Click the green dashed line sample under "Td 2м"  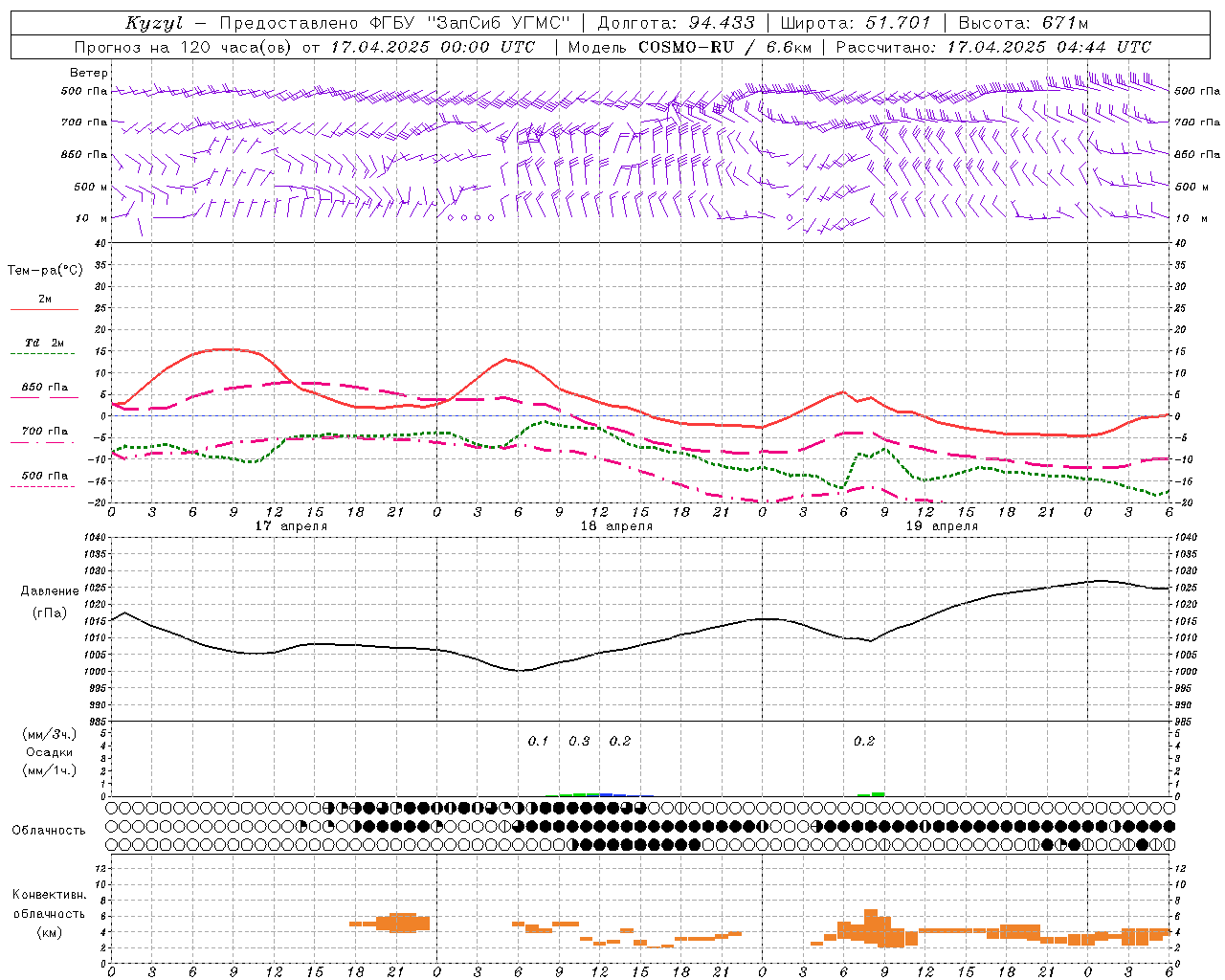tap(42, 354)
